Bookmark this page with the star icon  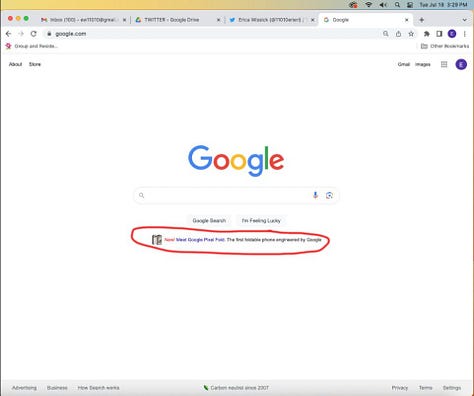click(x=411, y=34)
